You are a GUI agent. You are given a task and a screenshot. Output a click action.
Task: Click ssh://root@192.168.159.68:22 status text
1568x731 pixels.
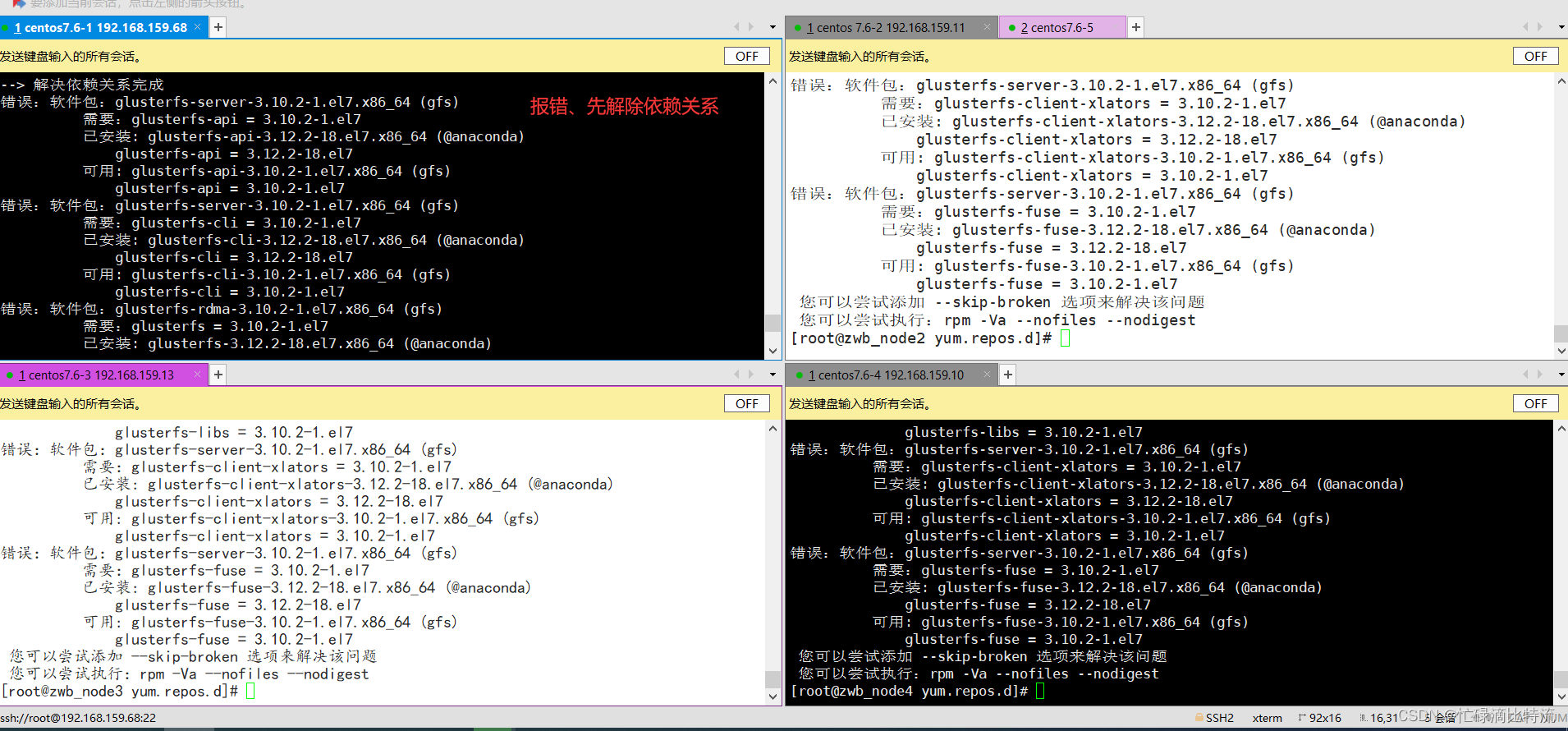coord(78,718)
